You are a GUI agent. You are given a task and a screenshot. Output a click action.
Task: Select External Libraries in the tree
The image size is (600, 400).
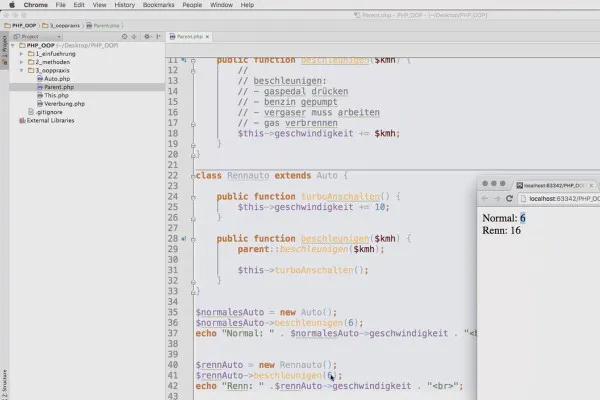(47, 121)
